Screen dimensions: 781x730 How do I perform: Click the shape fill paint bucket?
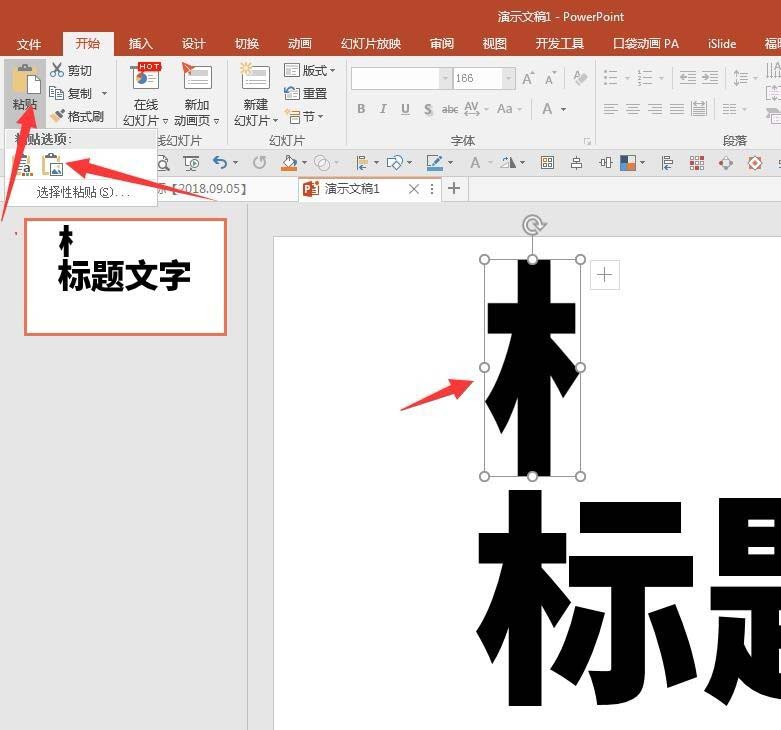tap(289, 163)
